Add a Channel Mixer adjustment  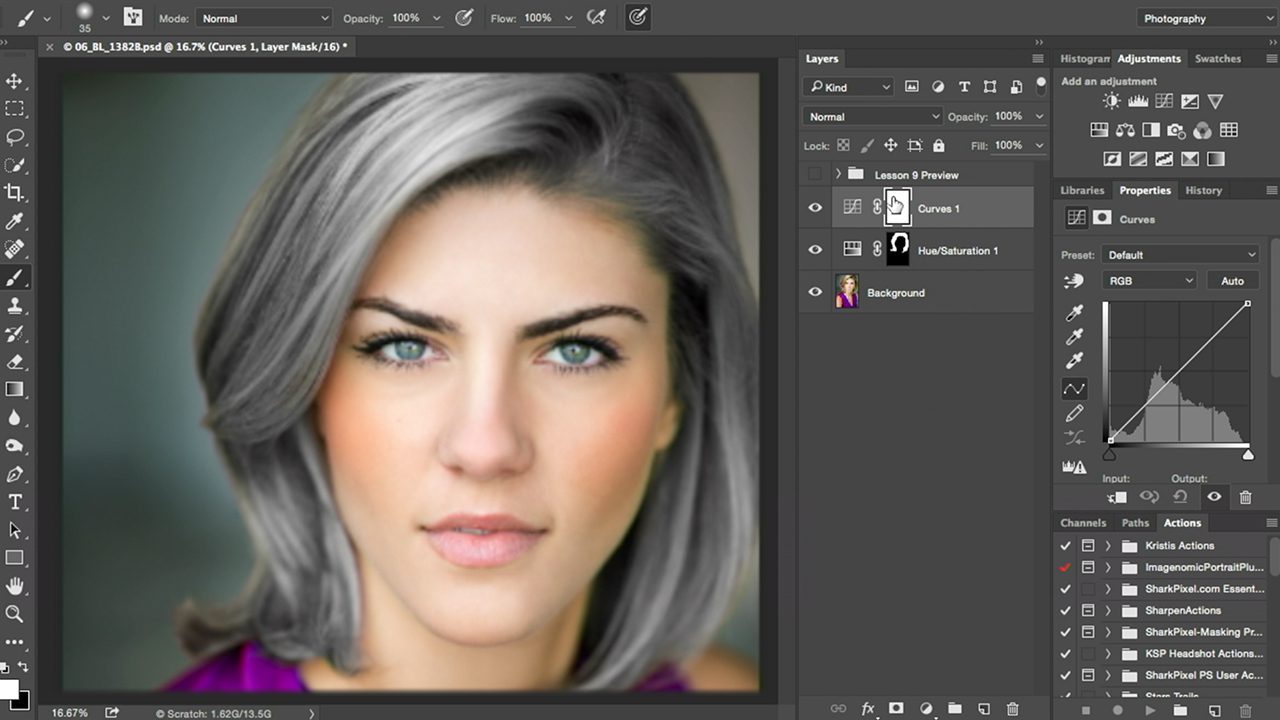tap(1203, 130)
